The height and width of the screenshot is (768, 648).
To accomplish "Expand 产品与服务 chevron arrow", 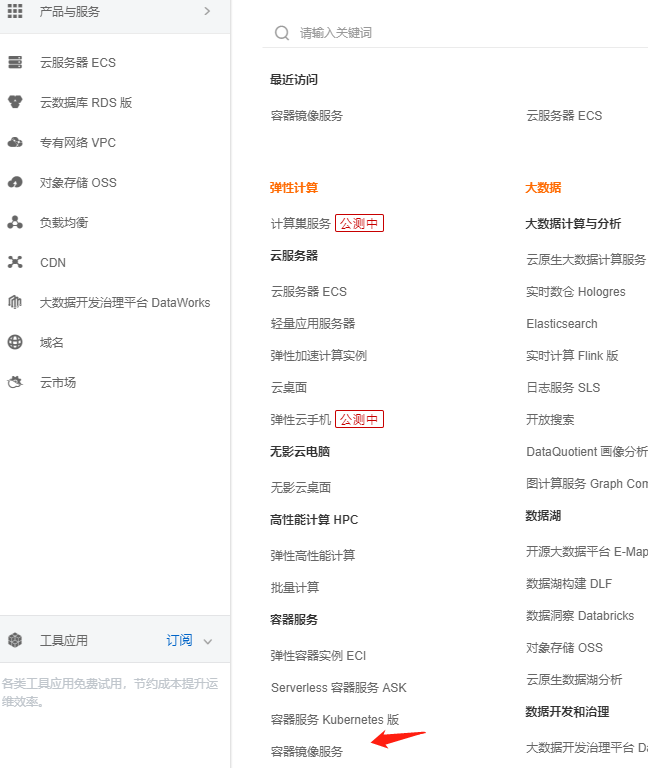I will tap(207, 11).
